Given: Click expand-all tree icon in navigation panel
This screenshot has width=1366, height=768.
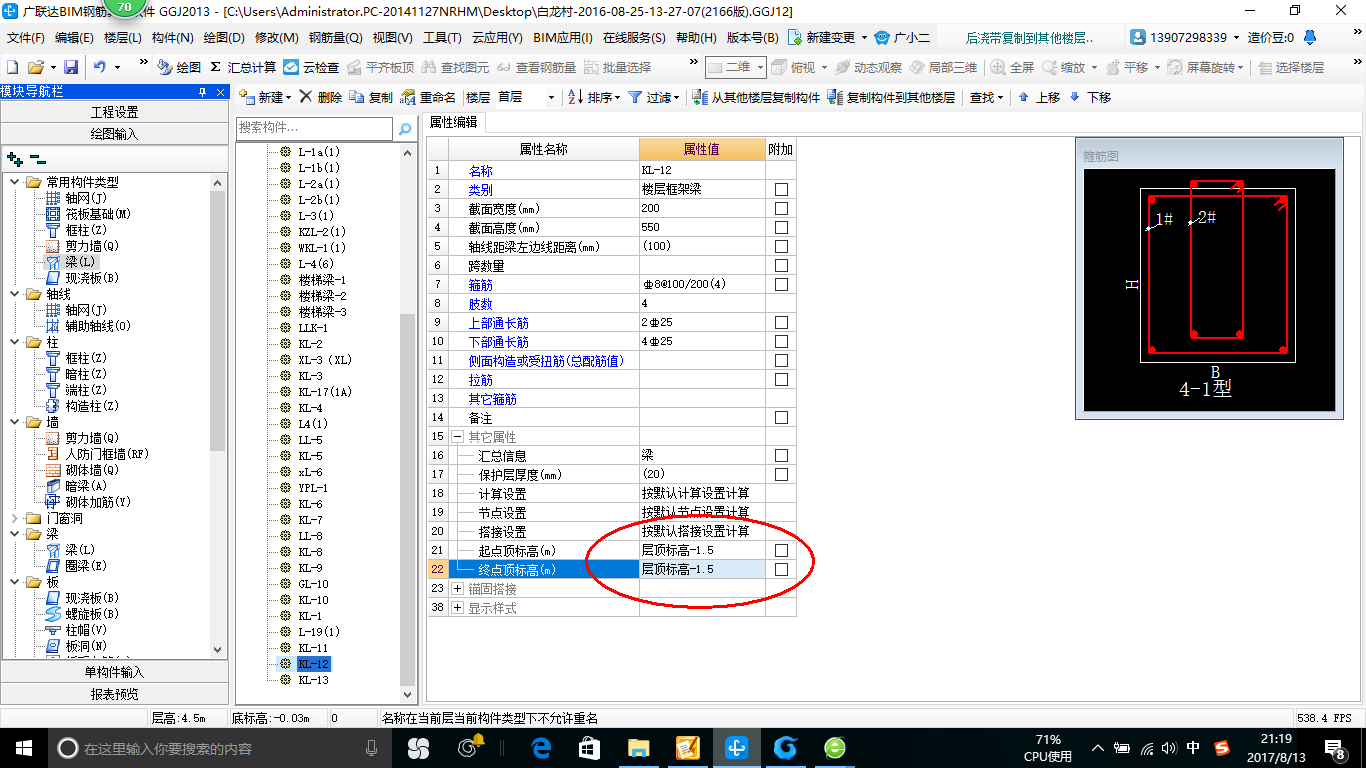Looking at the screenshot, I should (x=14, y=158).
